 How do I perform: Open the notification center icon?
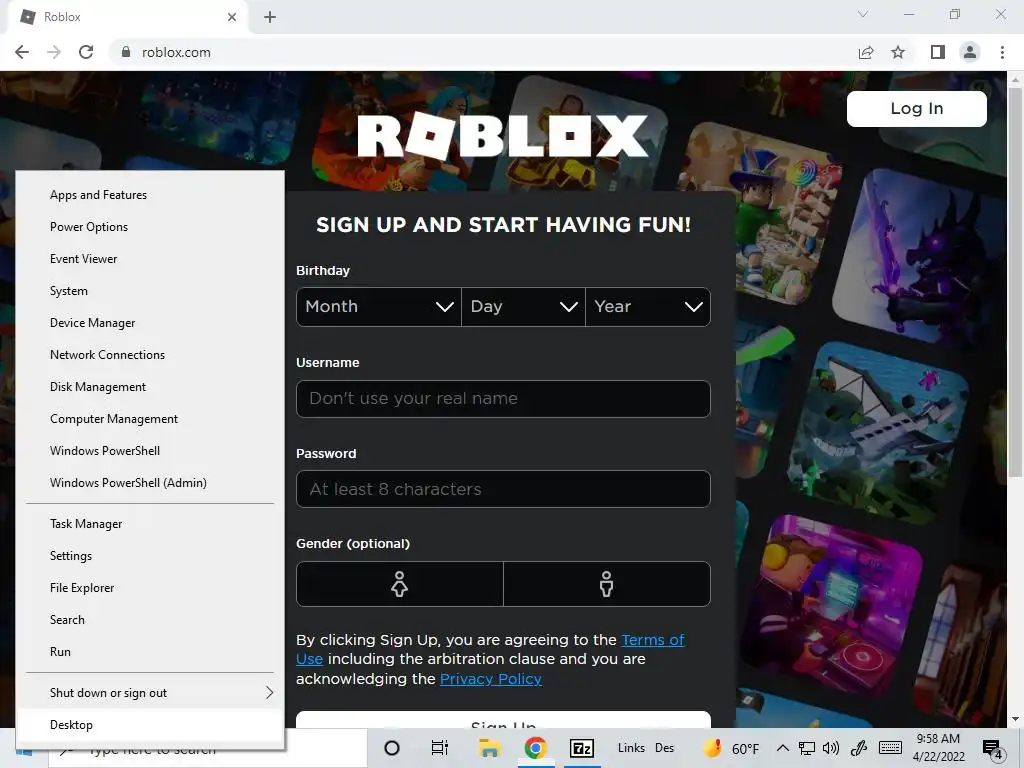pos(992,748)
